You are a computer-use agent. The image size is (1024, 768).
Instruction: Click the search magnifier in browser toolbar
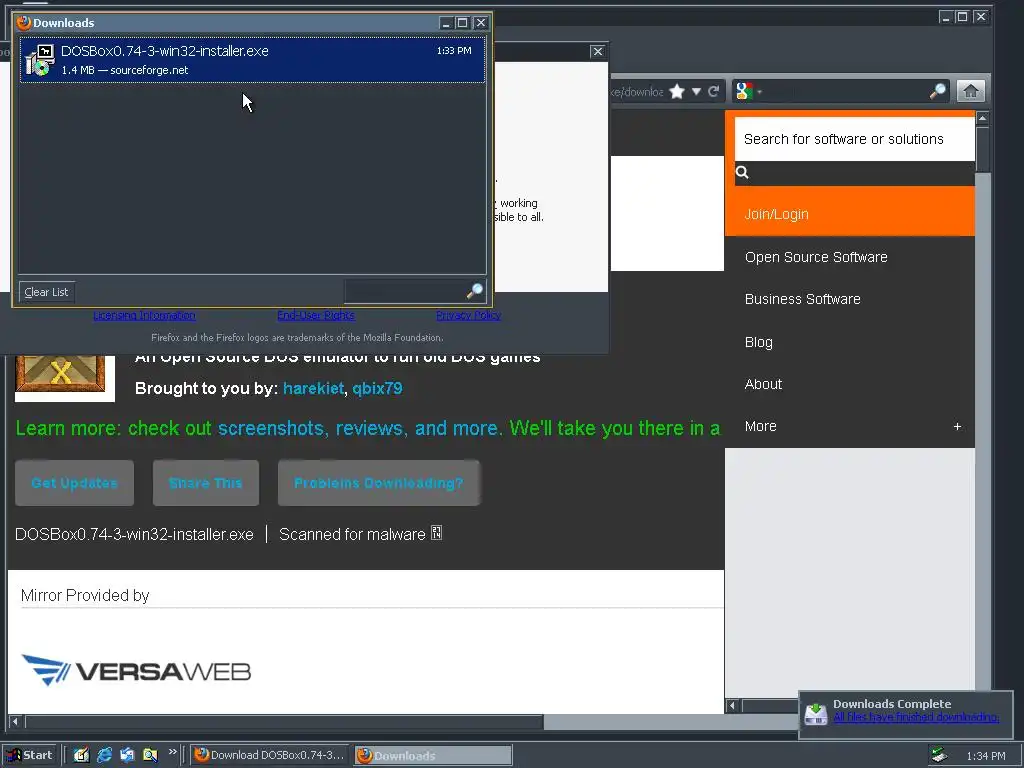937,91
